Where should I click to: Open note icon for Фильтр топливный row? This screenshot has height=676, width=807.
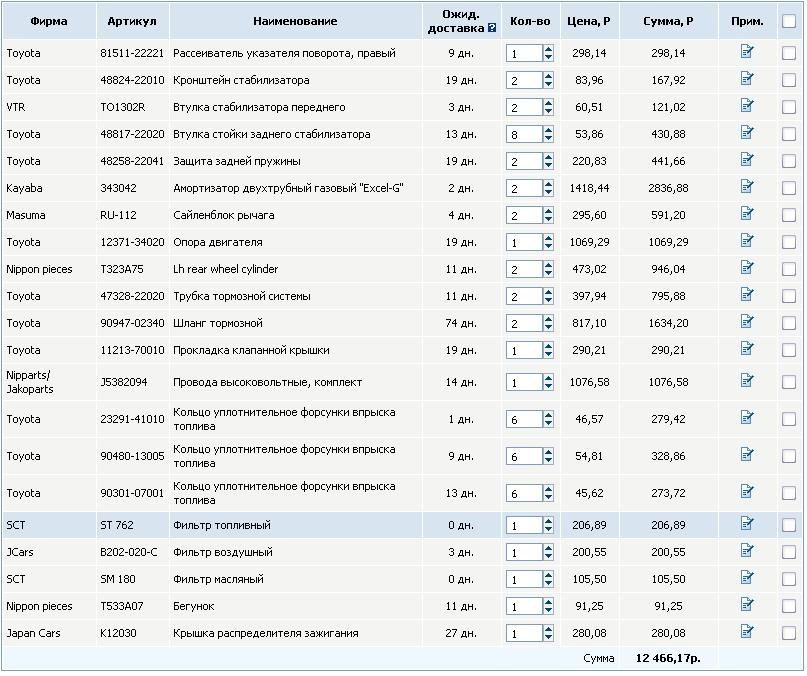click(x=747, y=524)
